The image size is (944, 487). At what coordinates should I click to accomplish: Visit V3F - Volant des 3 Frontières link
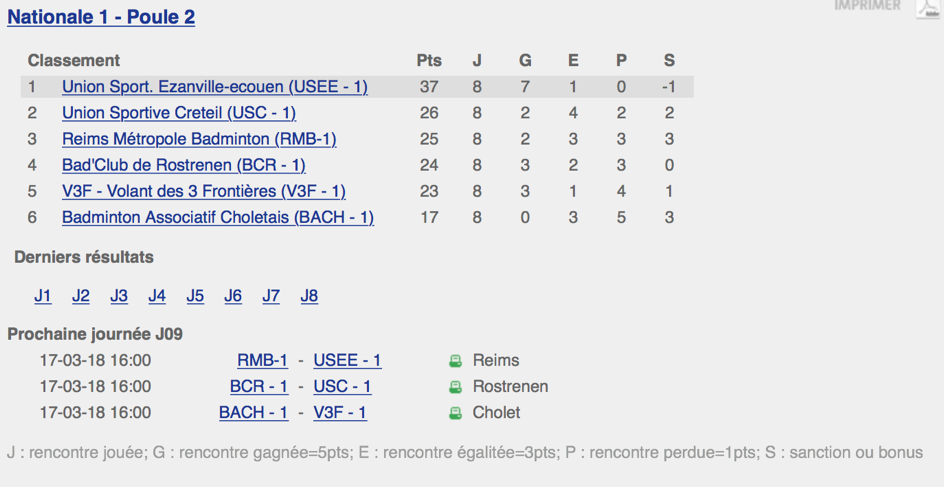(x=203, y=191)
